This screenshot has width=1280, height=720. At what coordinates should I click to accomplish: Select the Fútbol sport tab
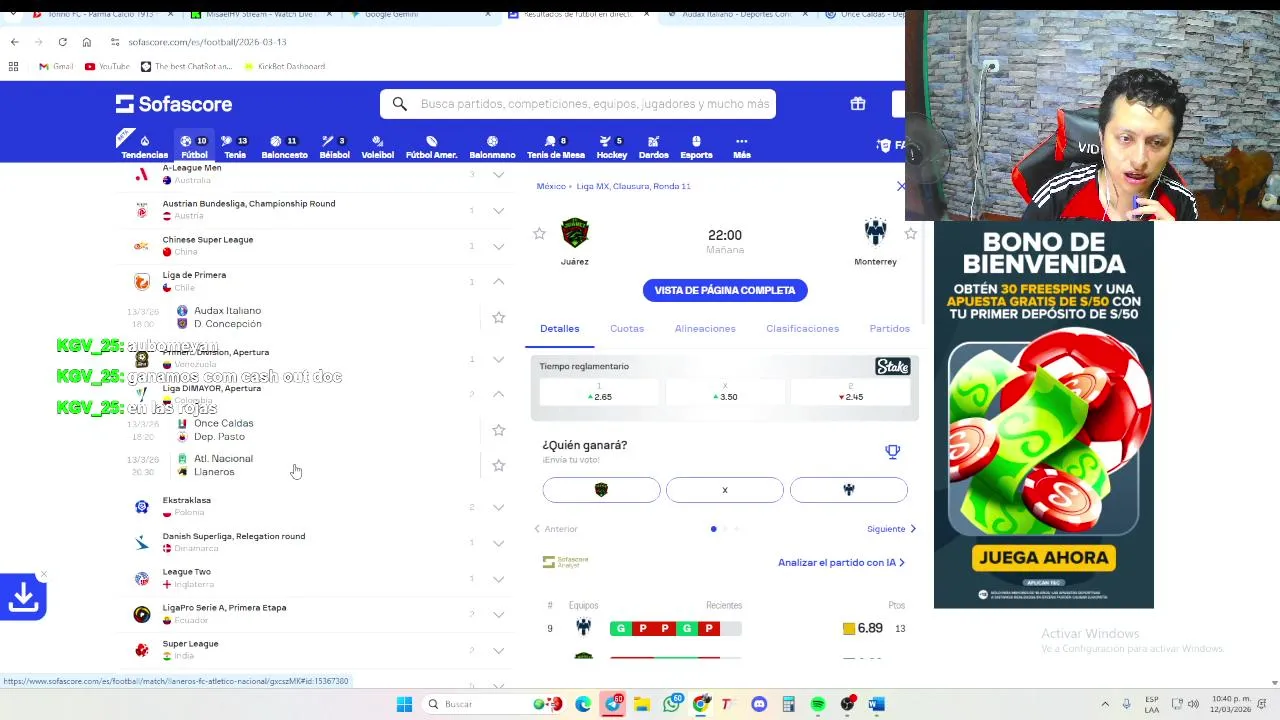coord(194,147)
